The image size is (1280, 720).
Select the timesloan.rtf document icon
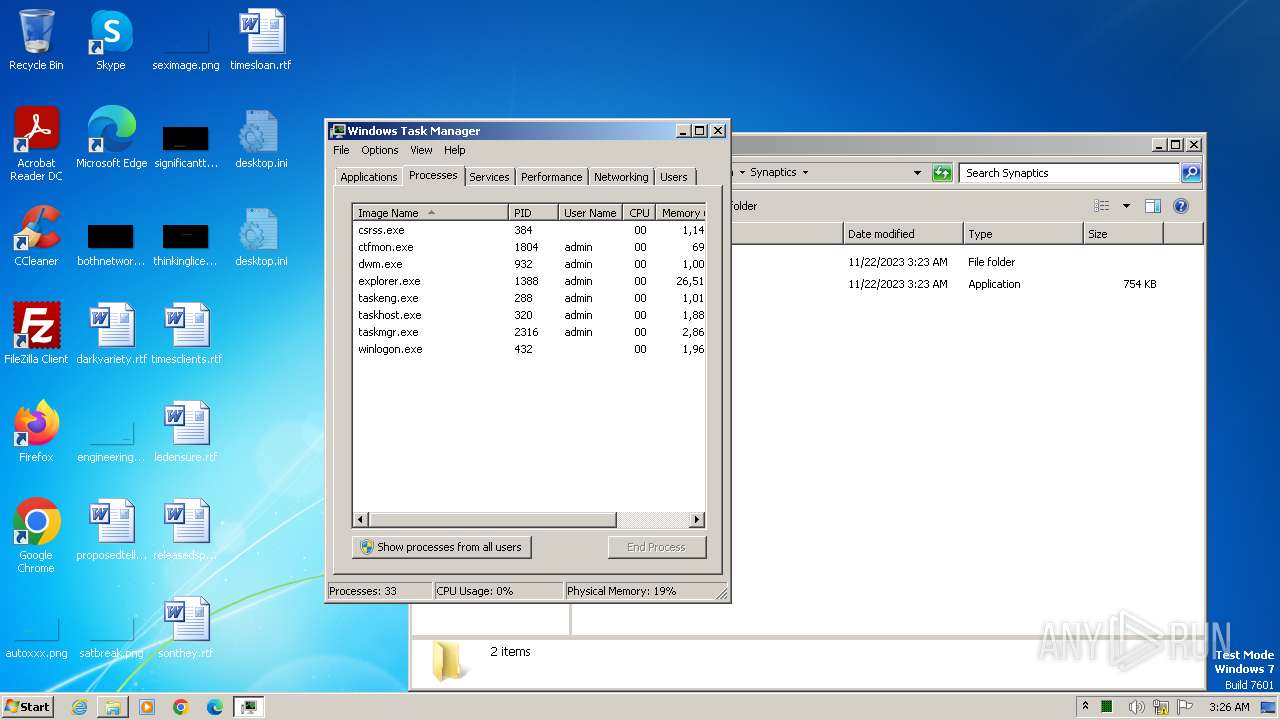[261, 40]
